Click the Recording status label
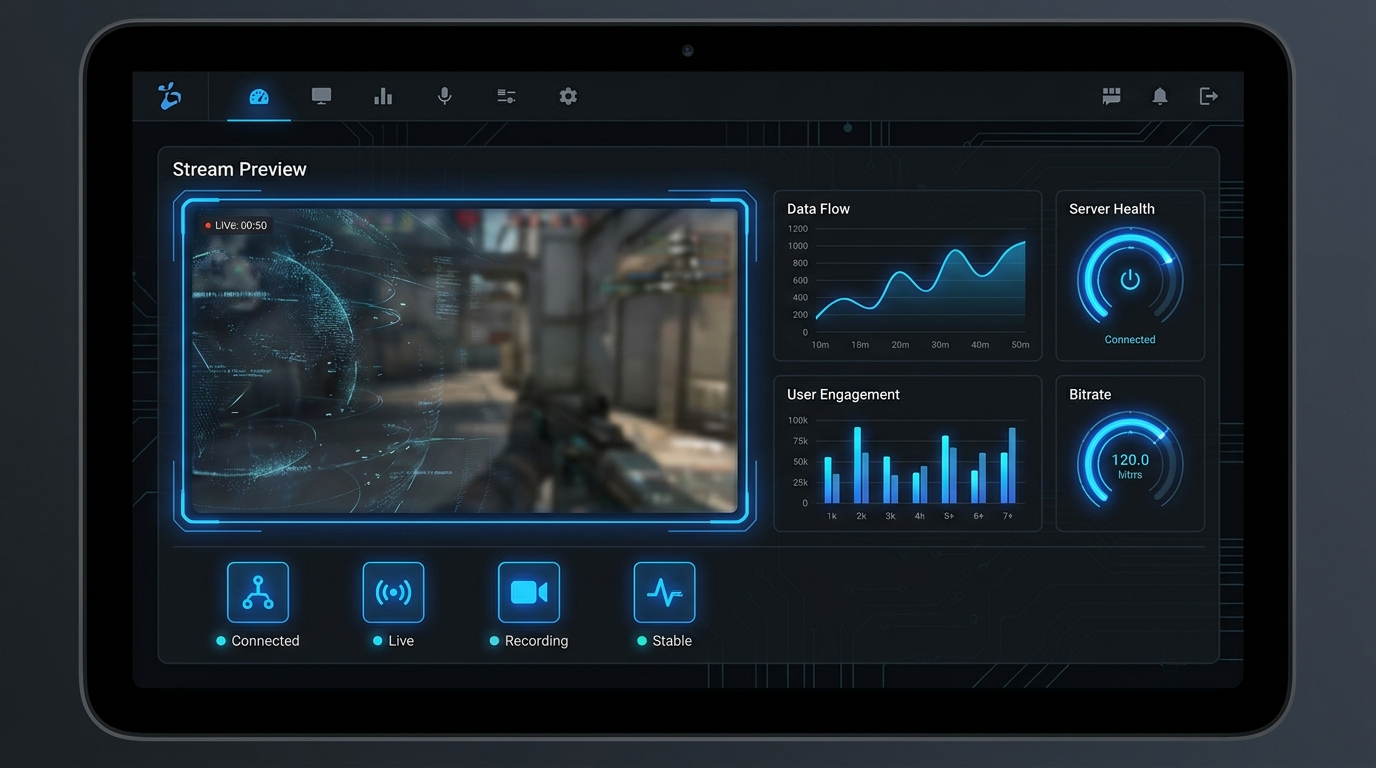Viewport: 1376px width, 768px height. [536, 641]
